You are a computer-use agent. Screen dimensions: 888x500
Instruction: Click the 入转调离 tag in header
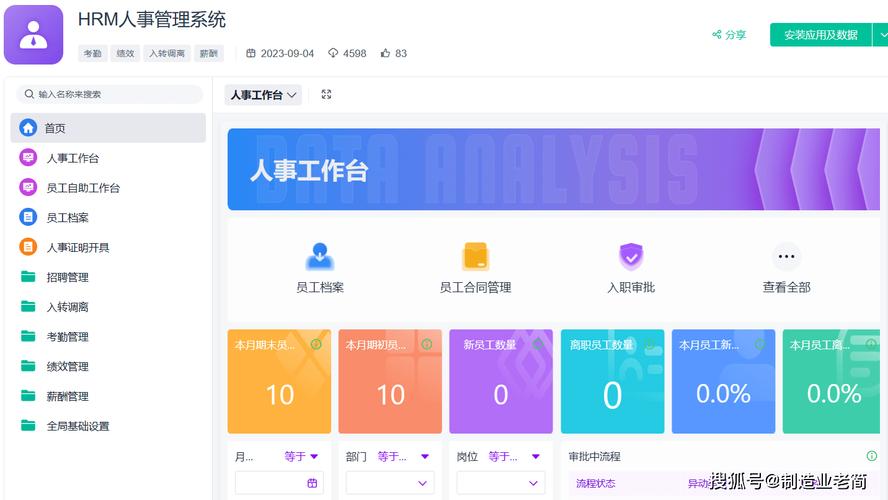(x=167, y=53)
